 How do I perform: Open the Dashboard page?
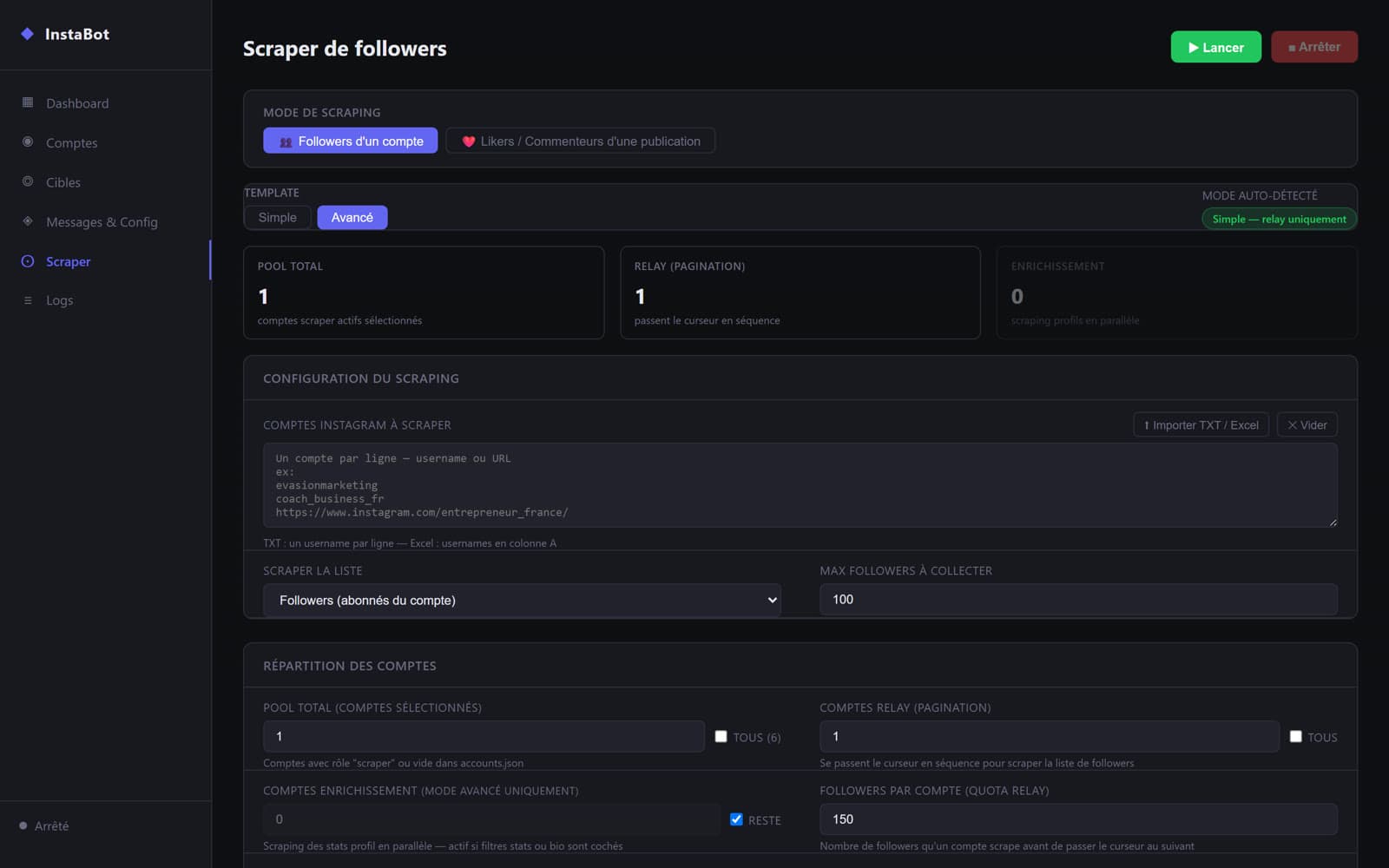click(105, 103)
